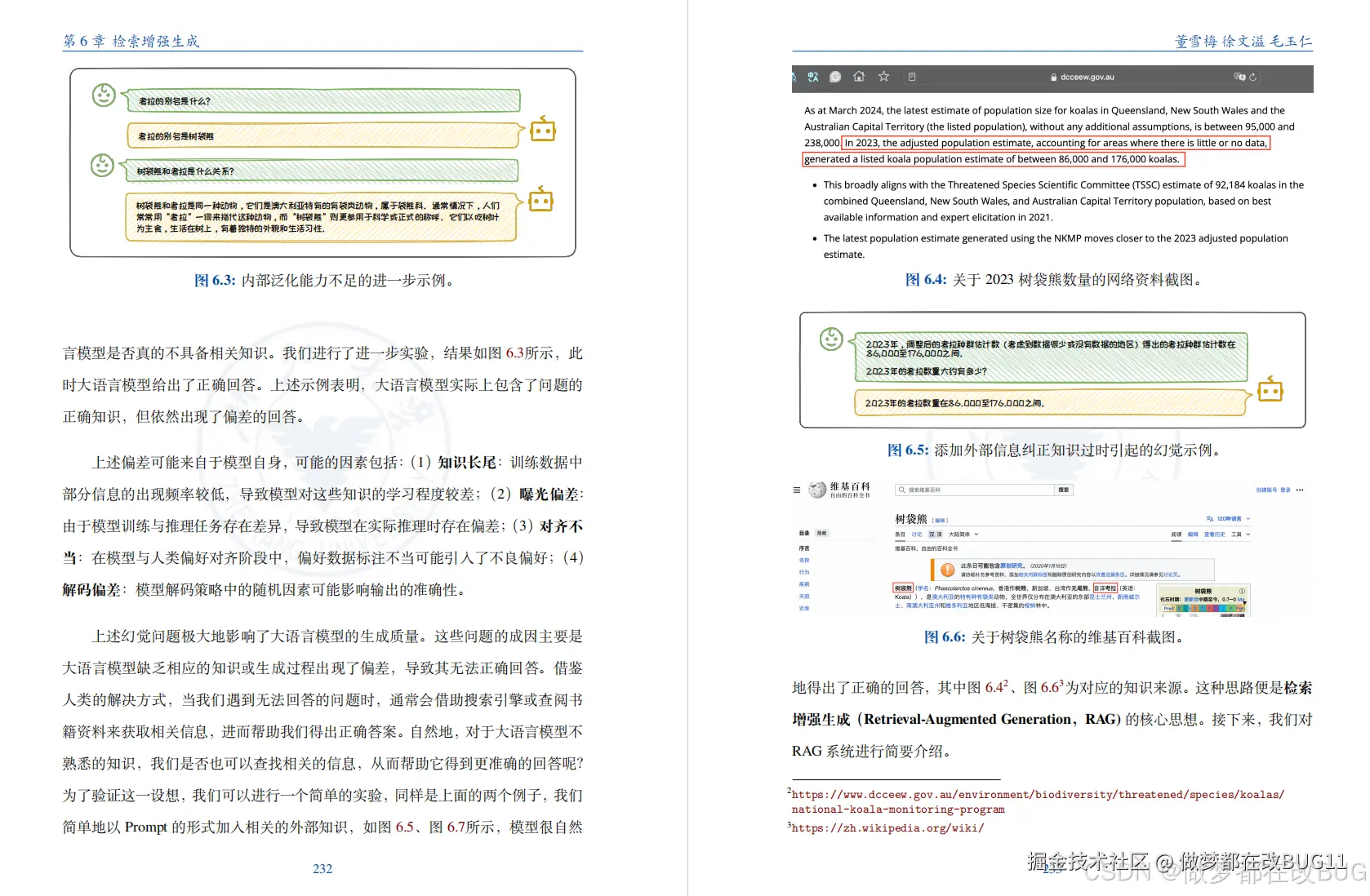Click the Wikipedia globe logo
The height and width of the screenshot is (896, 1370).
[817, 490]
